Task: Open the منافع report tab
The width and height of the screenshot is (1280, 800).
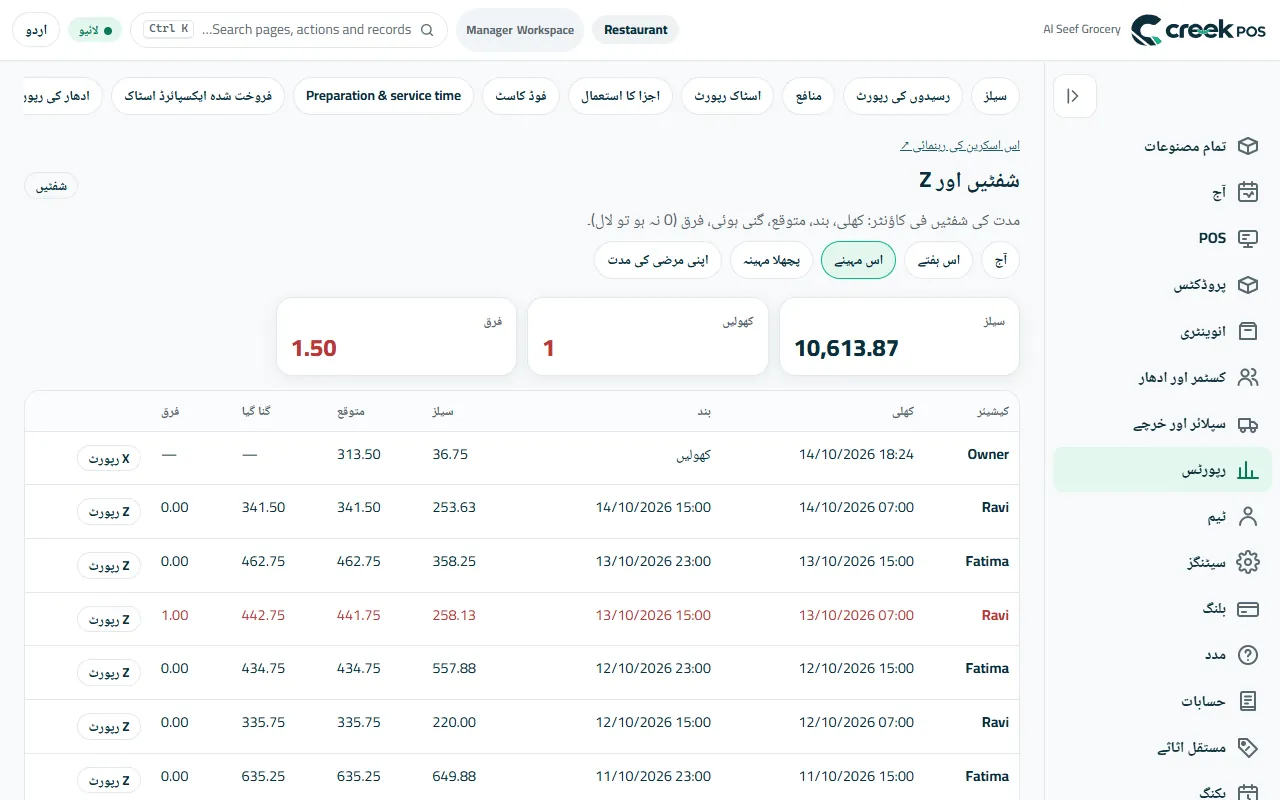Action: click(x=808, y=96)
